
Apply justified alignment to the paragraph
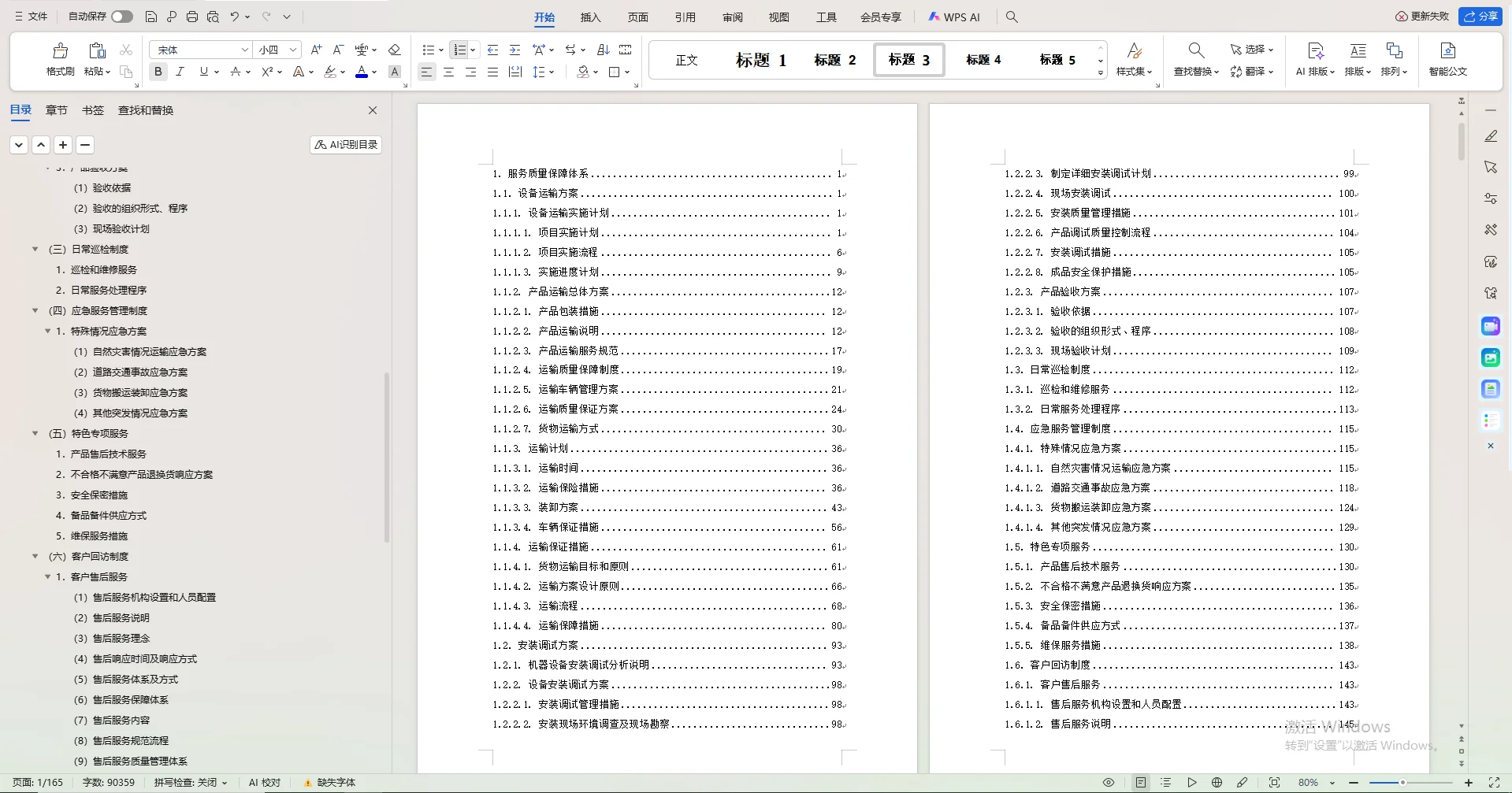pos(492,72)
